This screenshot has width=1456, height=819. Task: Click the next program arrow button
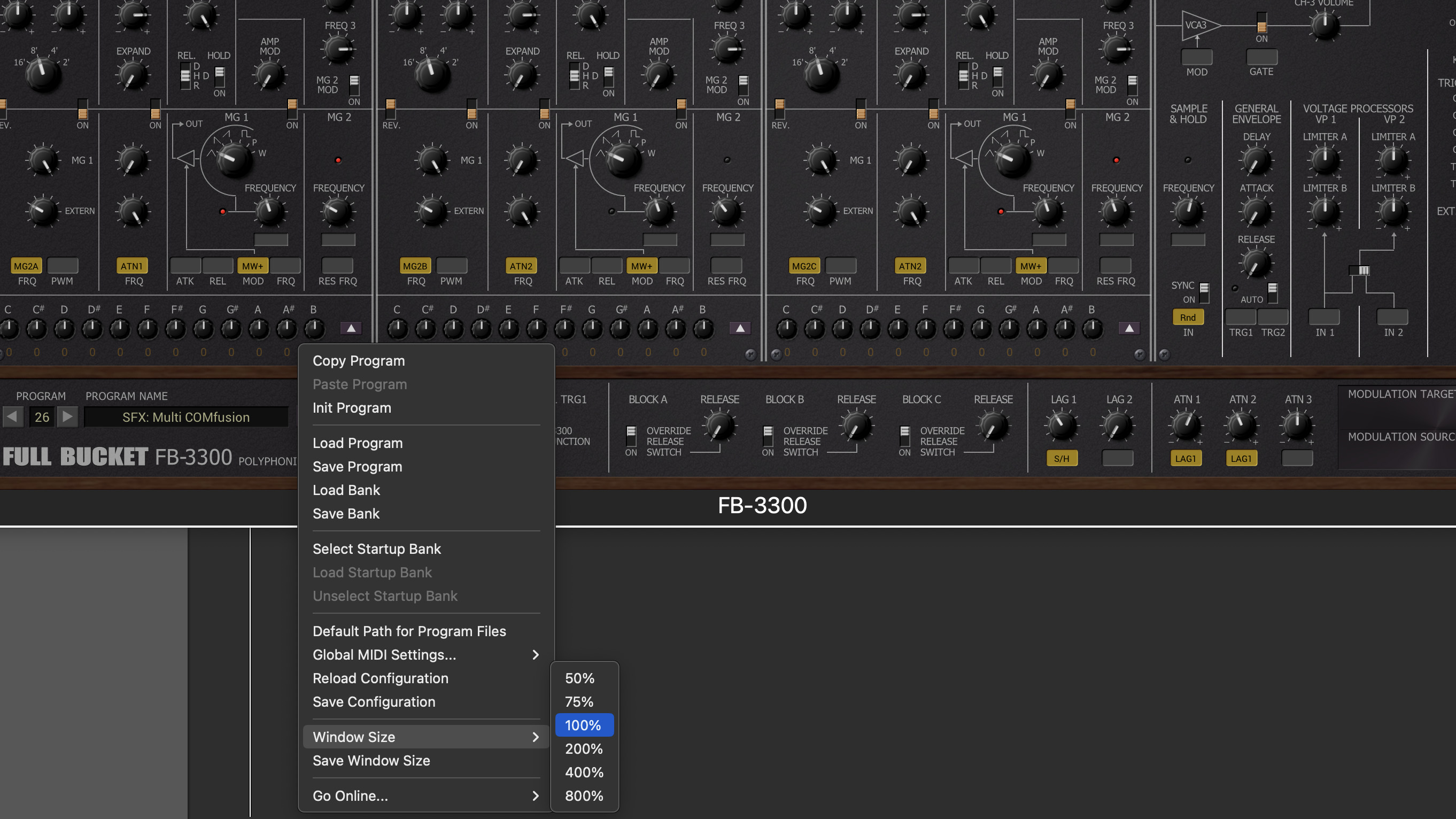coord(67,417)
